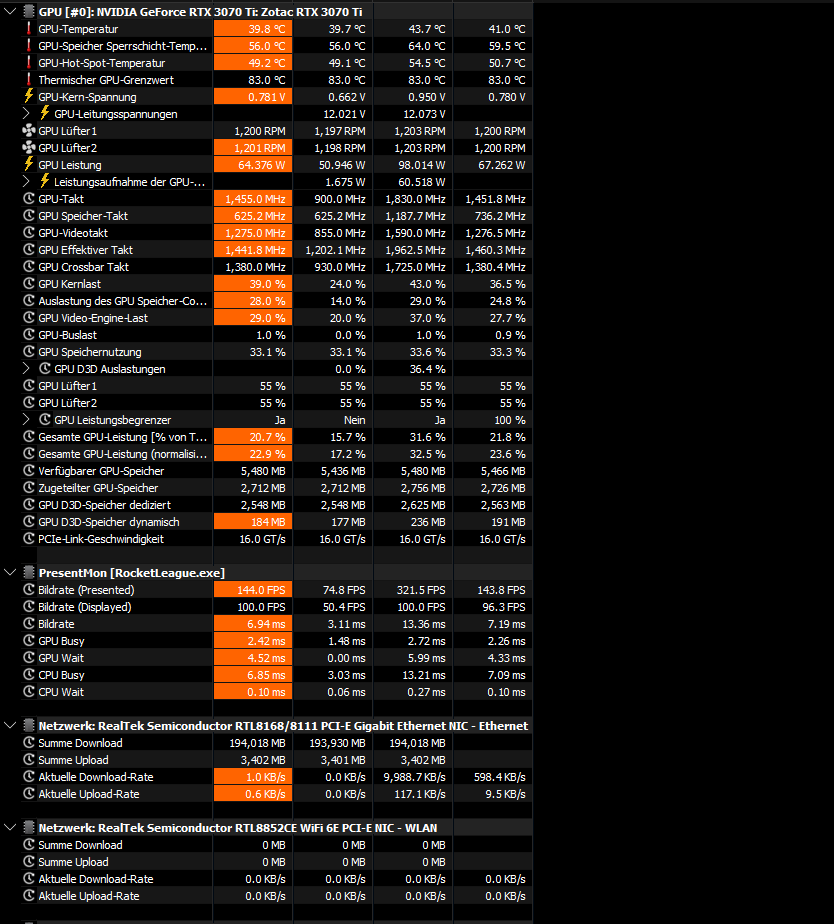The image size is (834, 924).
Task: Click clock icon for GPU Speichernutzung
Action: pyautogui.click(x=28, y=351)
